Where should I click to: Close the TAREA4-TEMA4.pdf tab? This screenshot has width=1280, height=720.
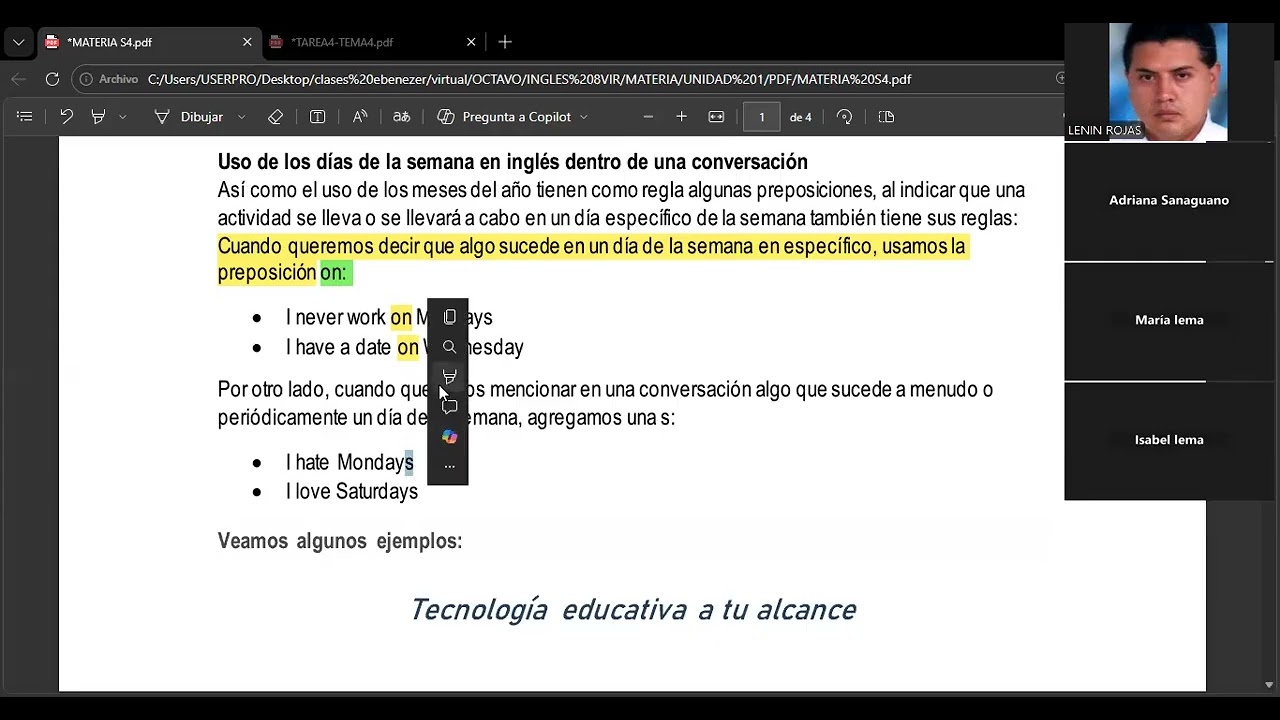pos(471,42)
